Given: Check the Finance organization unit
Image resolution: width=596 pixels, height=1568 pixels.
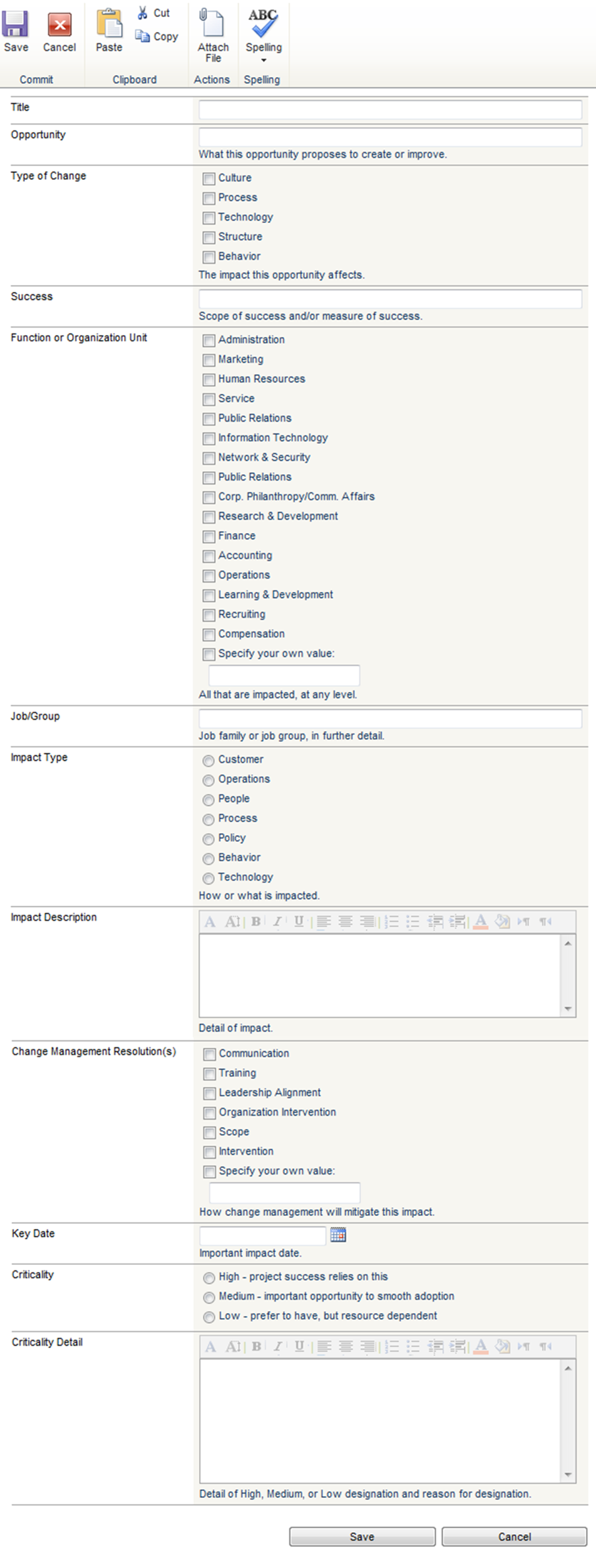Looking at the screenshot, I should coord(208,537).
